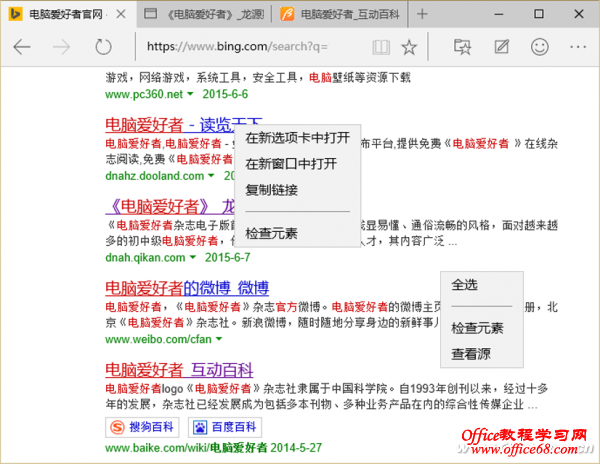Expand dropdown arrow next to www.pc360.net
The width and height of the screenshot is (600, 464).
pyautogui.click(x=190, y=94)
